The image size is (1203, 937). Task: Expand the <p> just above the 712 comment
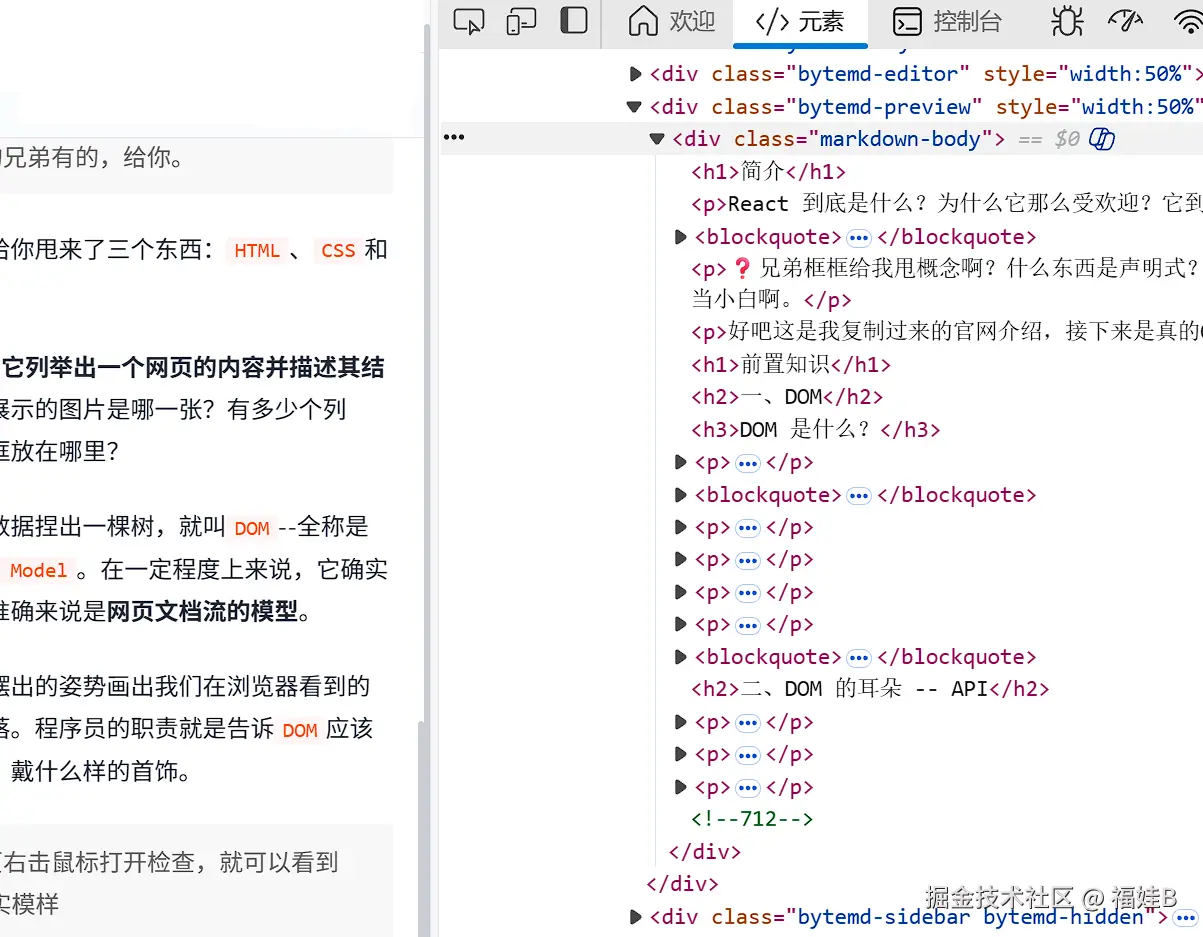(x=681, y=787)
